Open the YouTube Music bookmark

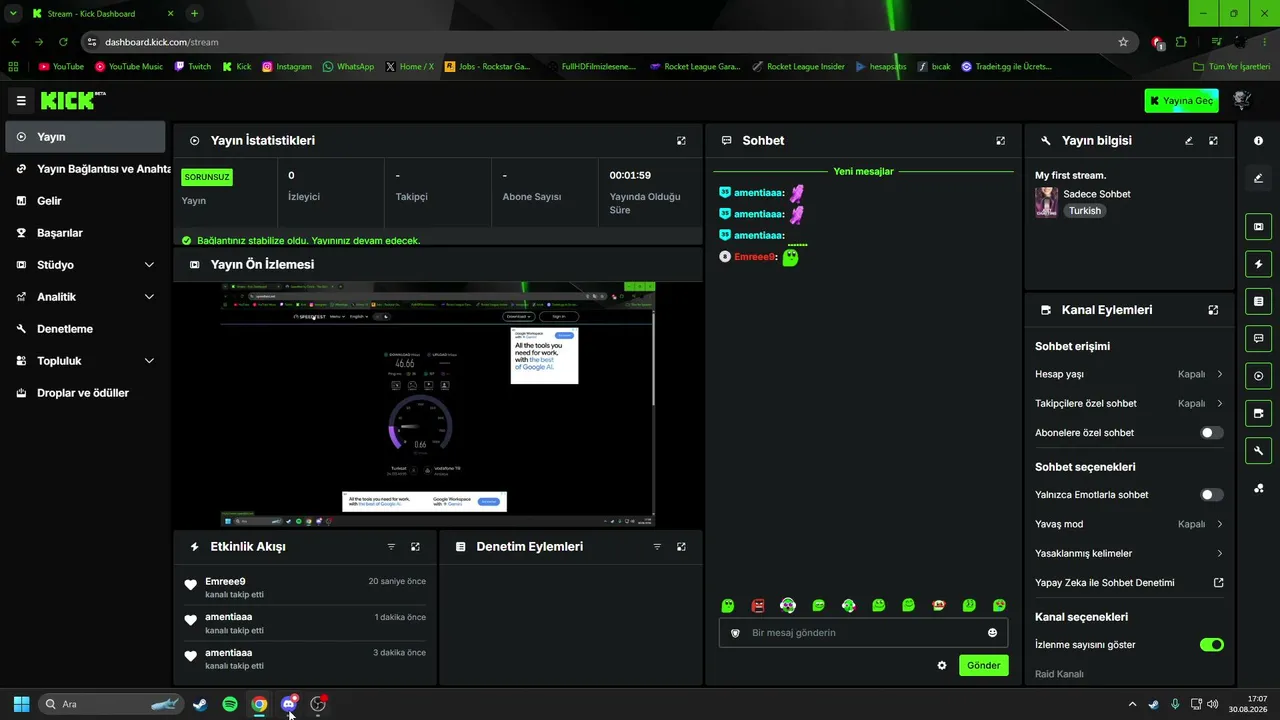pos(129,67)
